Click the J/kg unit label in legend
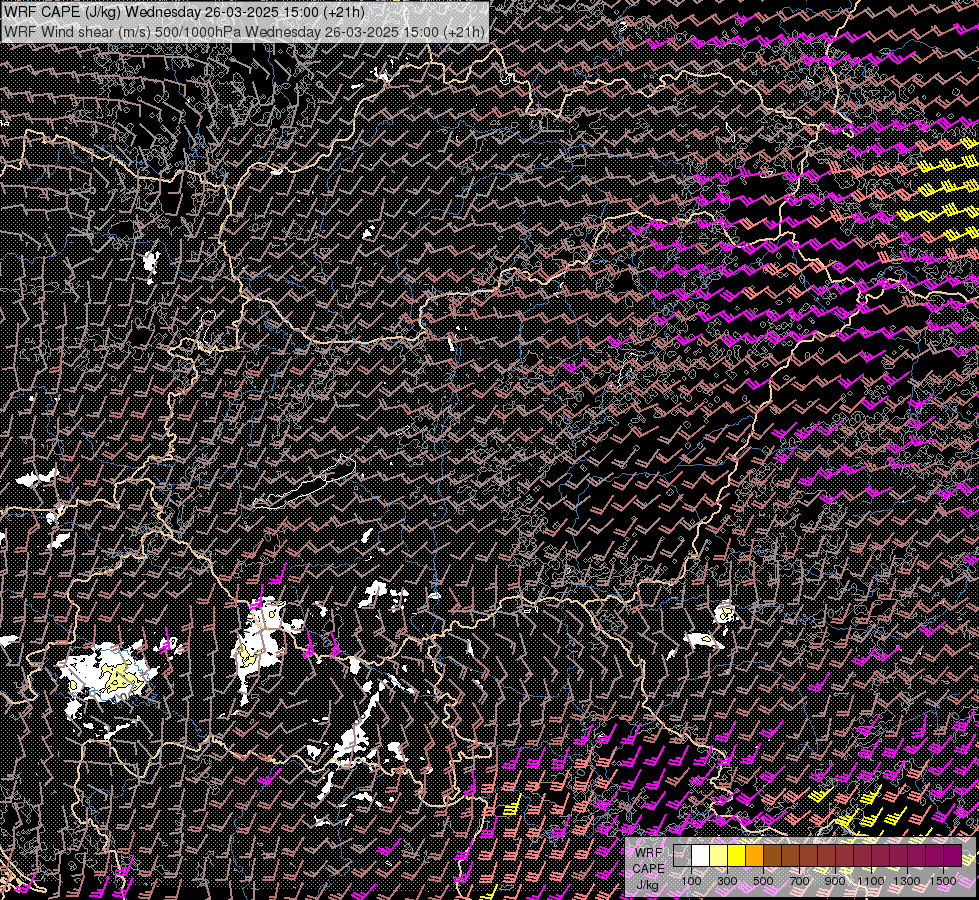 [x=648, y=885]
